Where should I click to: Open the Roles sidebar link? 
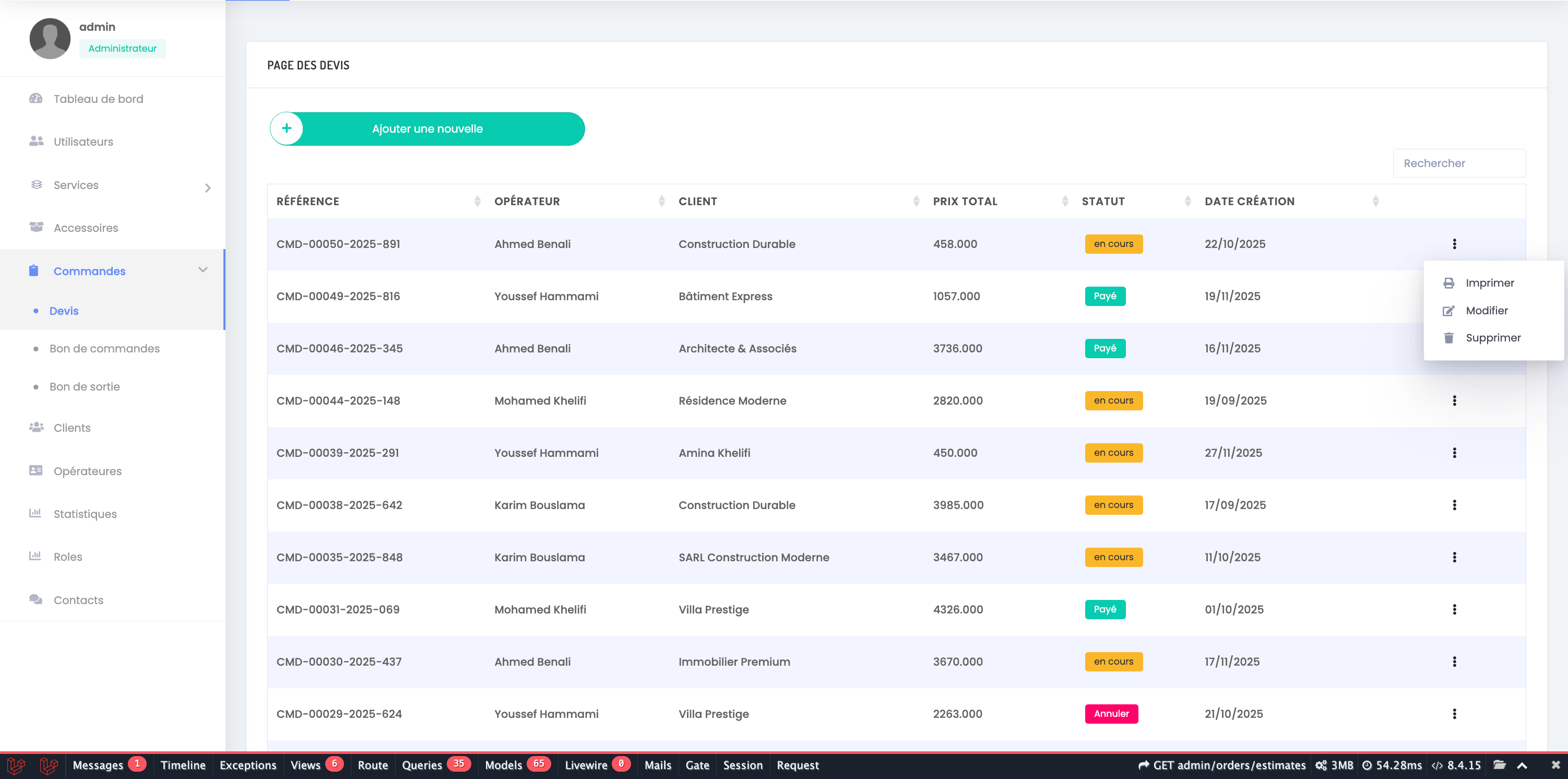coord(67,557)
